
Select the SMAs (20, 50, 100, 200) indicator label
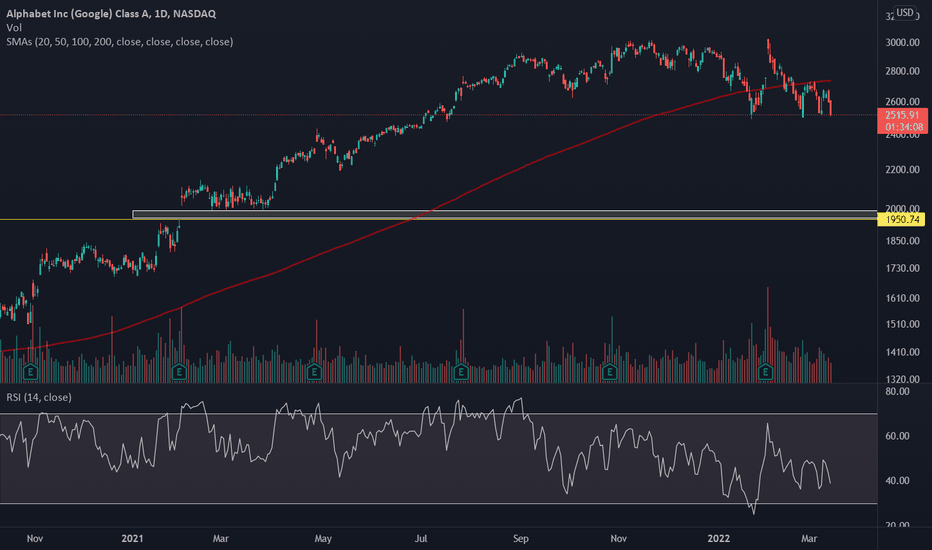pyautogui.click(x=119, y=42)
